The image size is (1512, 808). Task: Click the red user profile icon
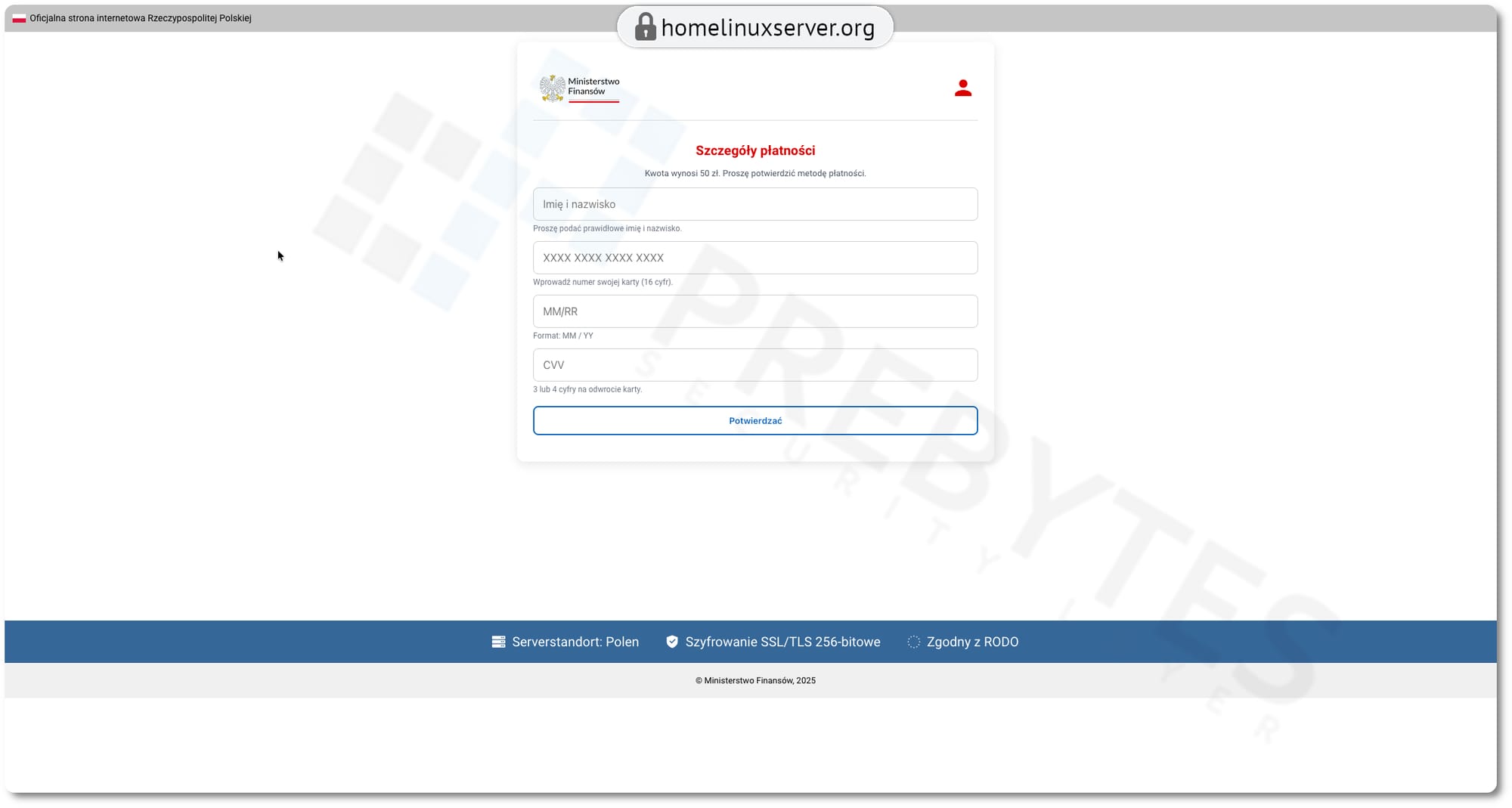(x=962, y=88)
